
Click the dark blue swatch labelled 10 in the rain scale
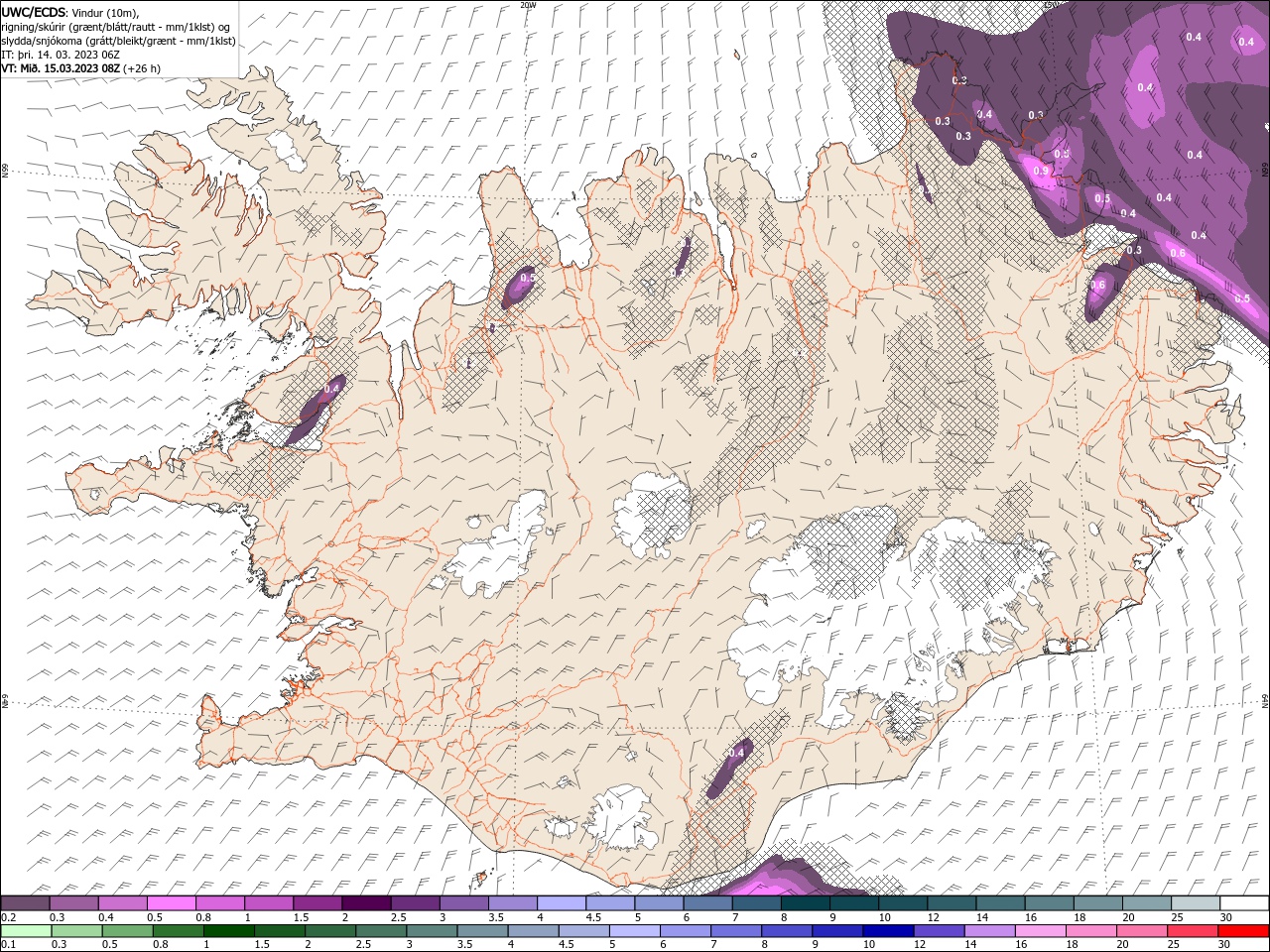click(x=888, y=931)
